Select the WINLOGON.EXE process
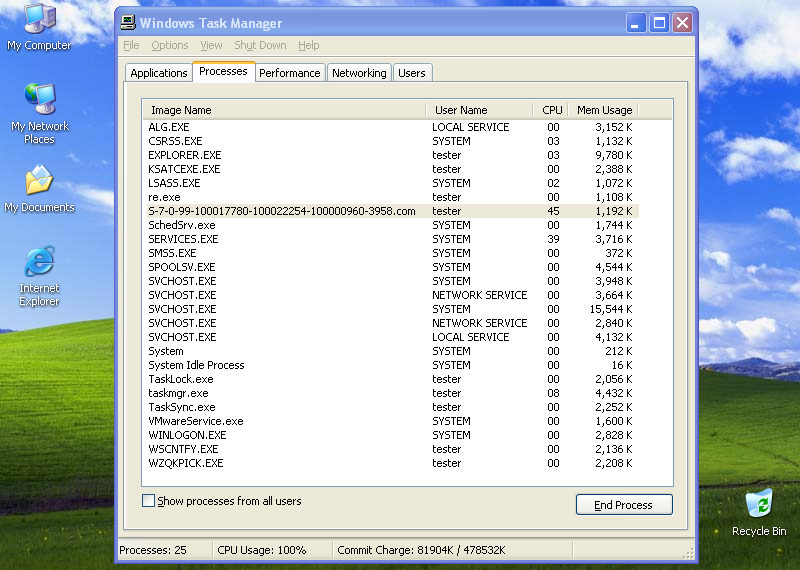This screenshot has height=570, width=800. (392, 435)
